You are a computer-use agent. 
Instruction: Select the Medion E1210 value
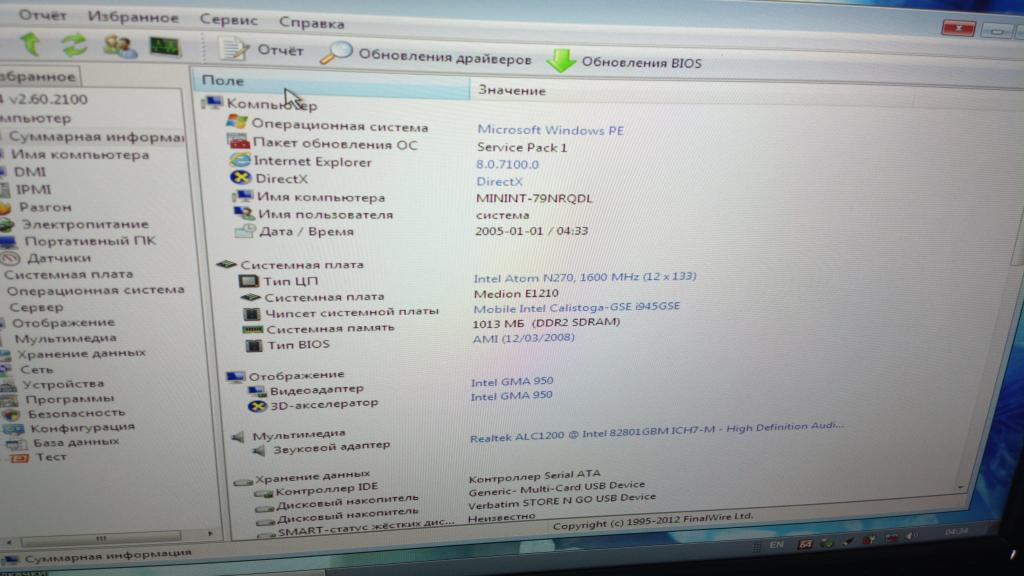(x=516, y=294)
